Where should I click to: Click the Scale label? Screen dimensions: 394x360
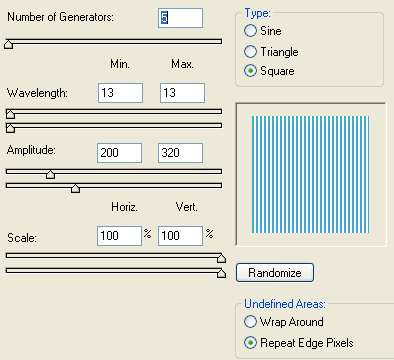point(22,238)
